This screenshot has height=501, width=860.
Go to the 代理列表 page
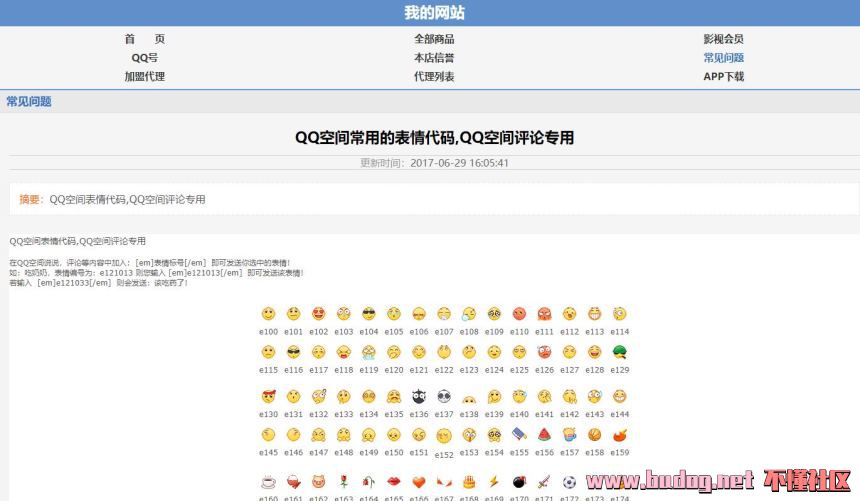[434, 76]
